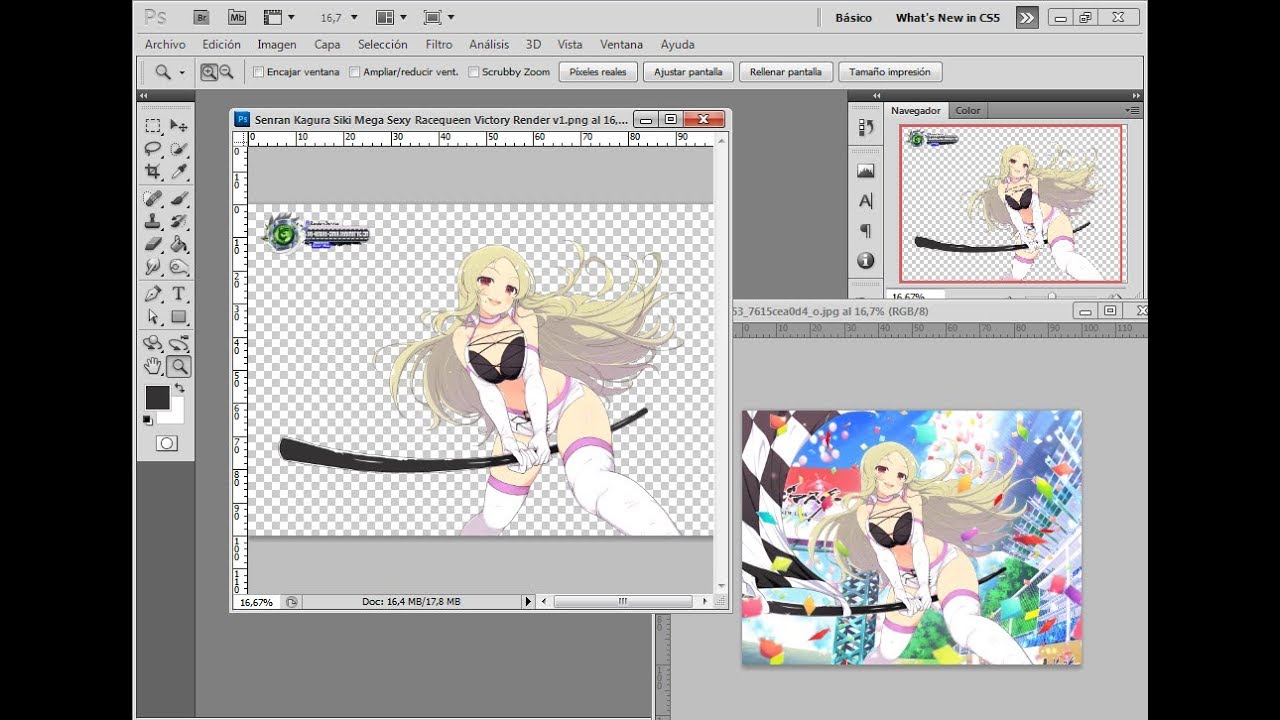Open the Histogram panel icon
This screenshot has width=1280, height=720.
[x=866, y=171]
